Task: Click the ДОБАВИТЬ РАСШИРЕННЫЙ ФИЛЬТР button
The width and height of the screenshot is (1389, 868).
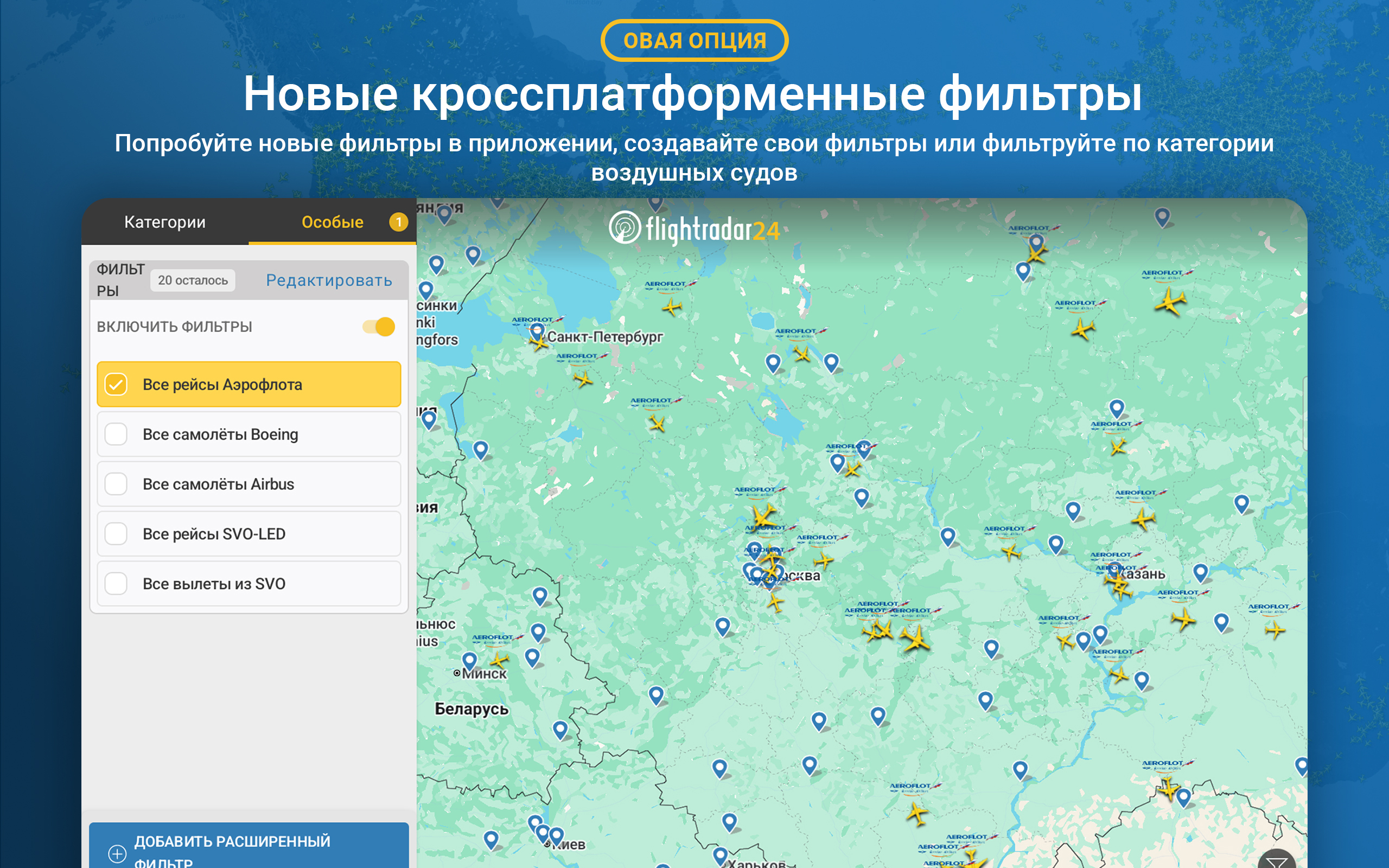Action: [x=249, y=846]
